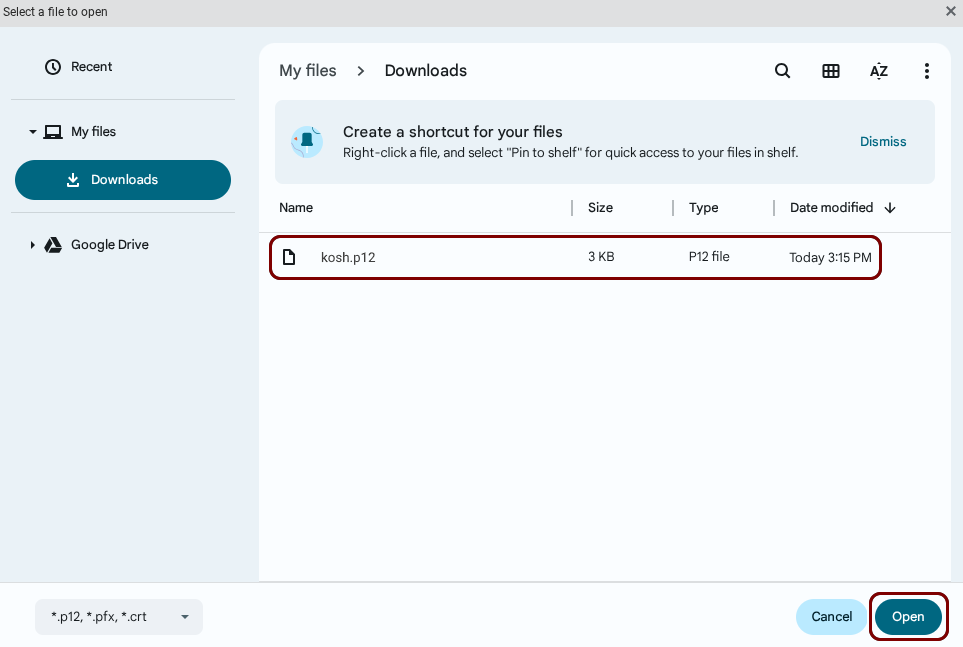The width and height of the screenshot is (963, 647).
Task: Sort files by Size column
Action: pos(600,208)
